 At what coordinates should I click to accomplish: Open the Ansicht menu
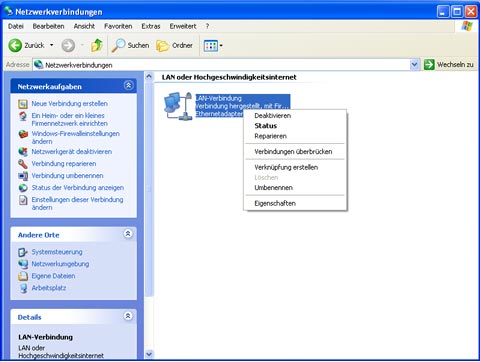pos(84,26)
